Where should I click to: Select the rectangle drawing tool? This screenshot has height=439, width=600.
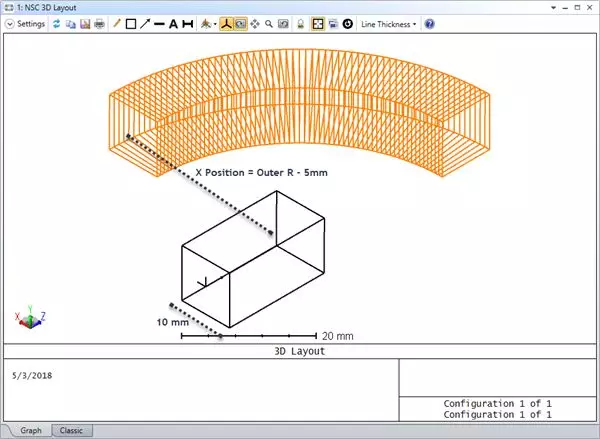(131, 23)
